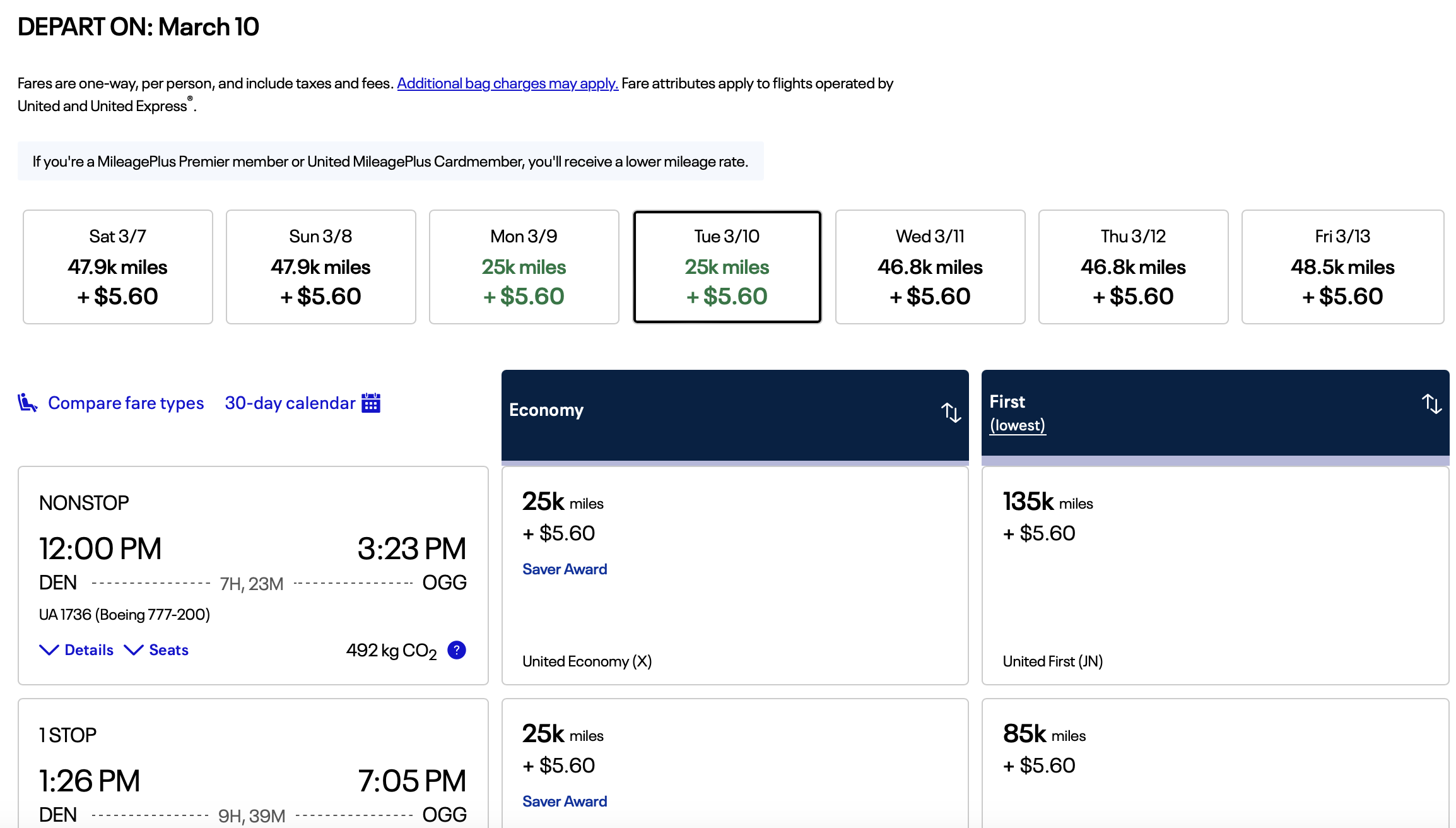The width and height of the screenshot is (1456, 828).
Task: Click the United First (JN) fare class text
Action: (x=1053, y=661)
